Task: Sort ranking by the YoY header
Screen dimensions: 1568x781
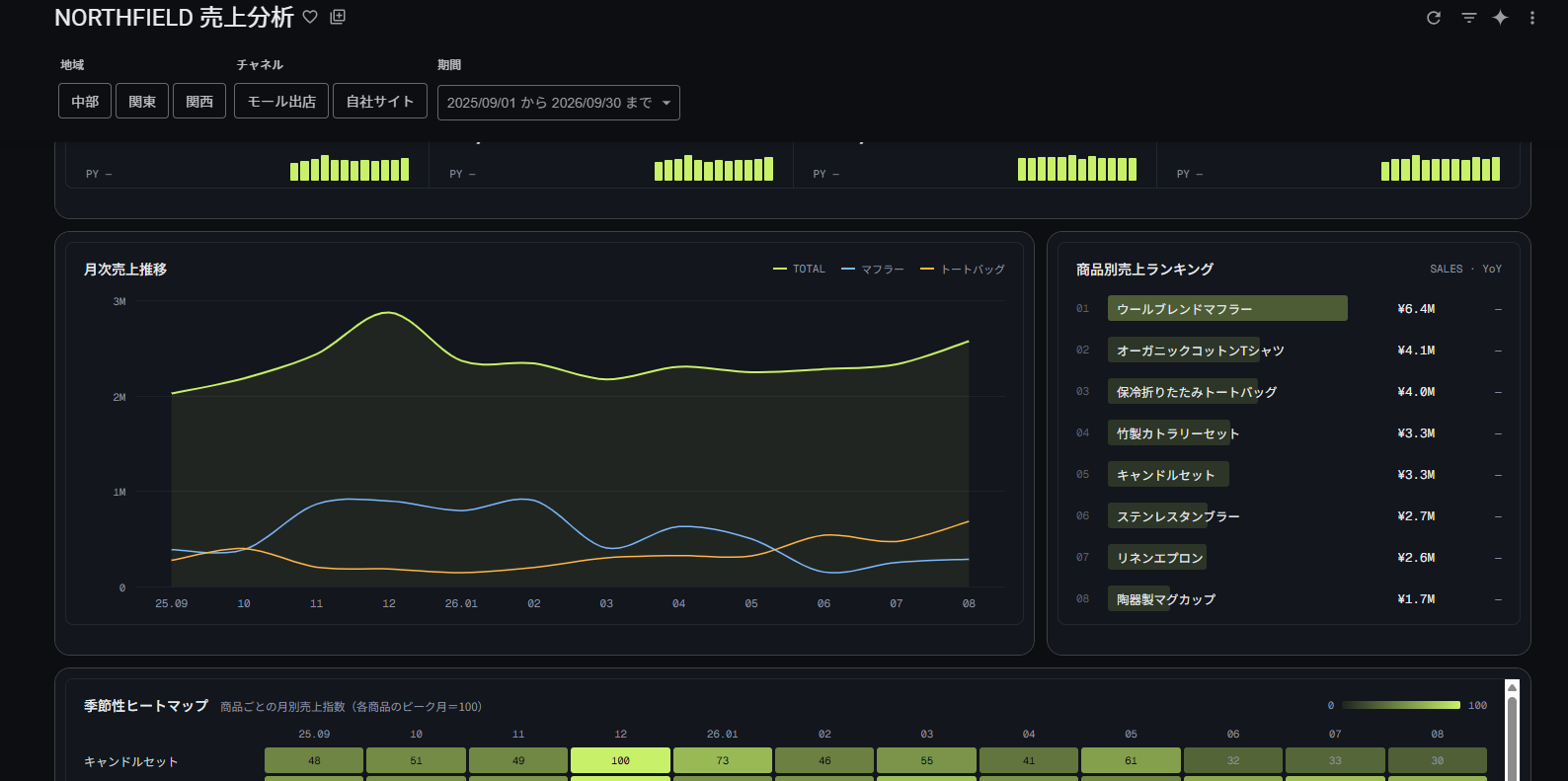Action: [x=1492, y=269]
